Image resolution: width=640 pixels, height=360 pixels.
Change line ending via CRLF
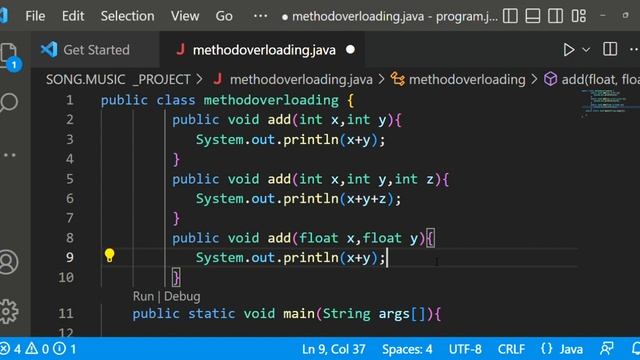click(x=511, y=349)
